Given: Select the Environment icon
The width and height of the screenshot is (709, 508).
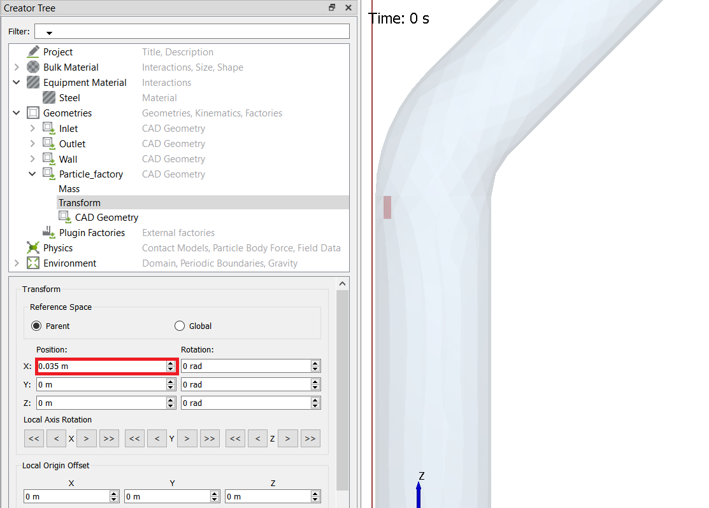Looking at the screenshot, I should 33,263.
